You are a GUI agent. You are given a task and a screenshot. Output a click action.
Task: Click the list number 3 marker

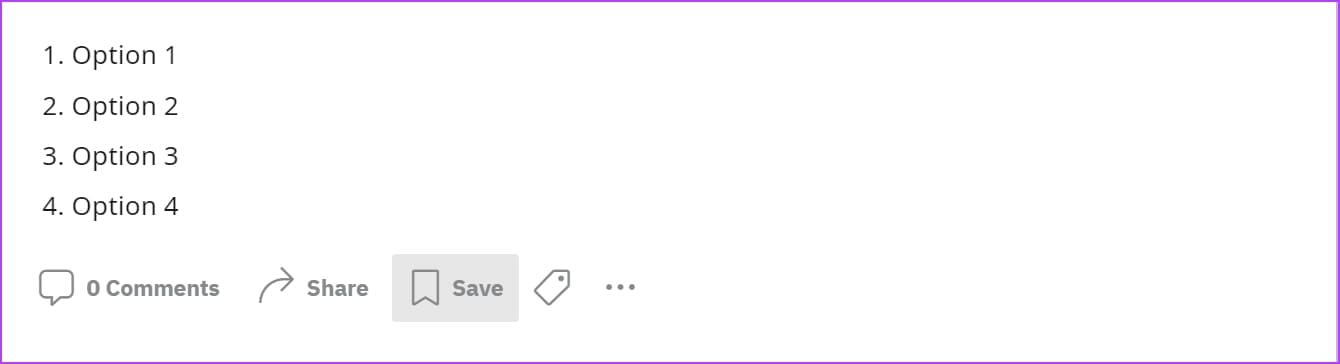(x=53, y=156)
